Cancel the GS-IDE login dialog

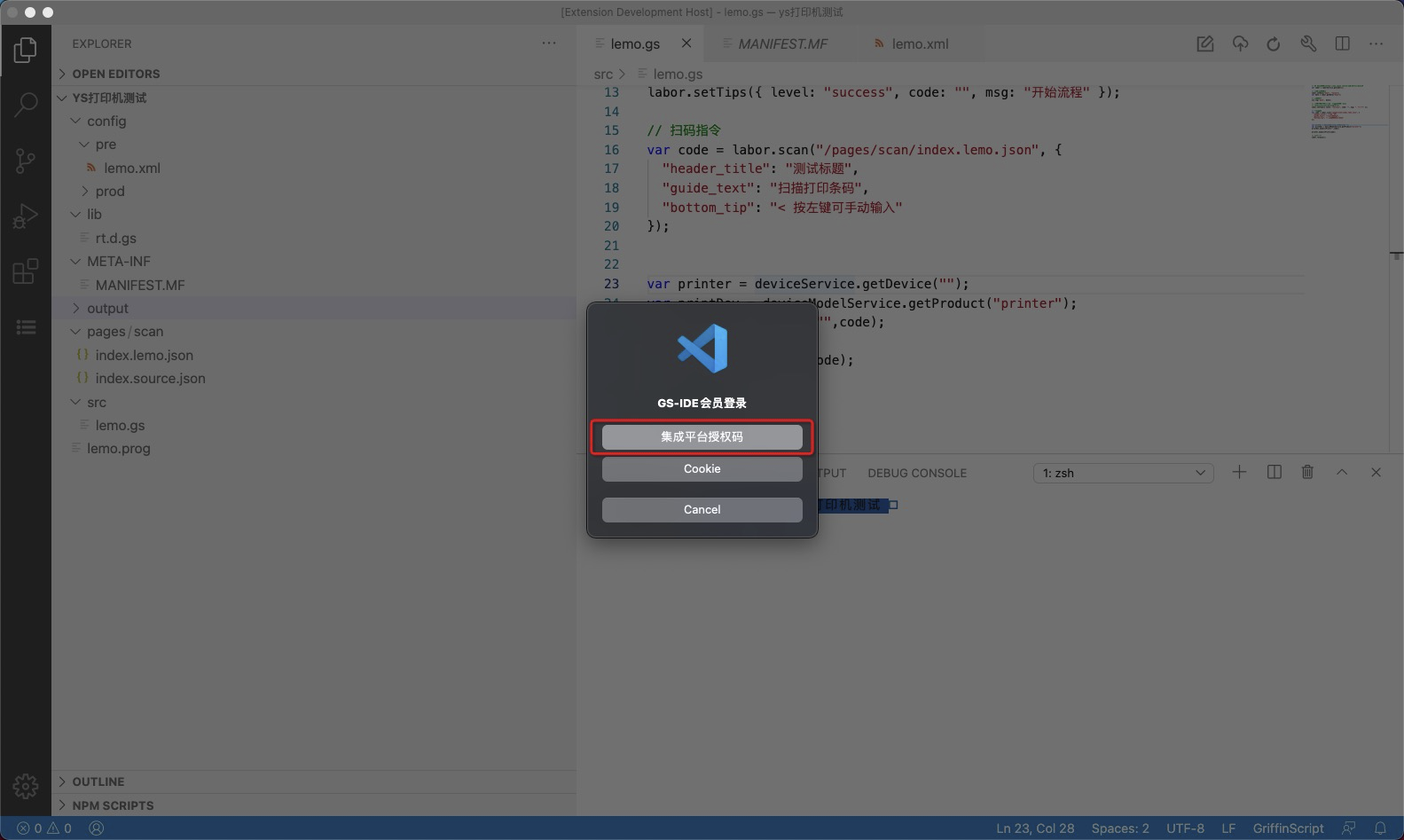coord(702,509)
